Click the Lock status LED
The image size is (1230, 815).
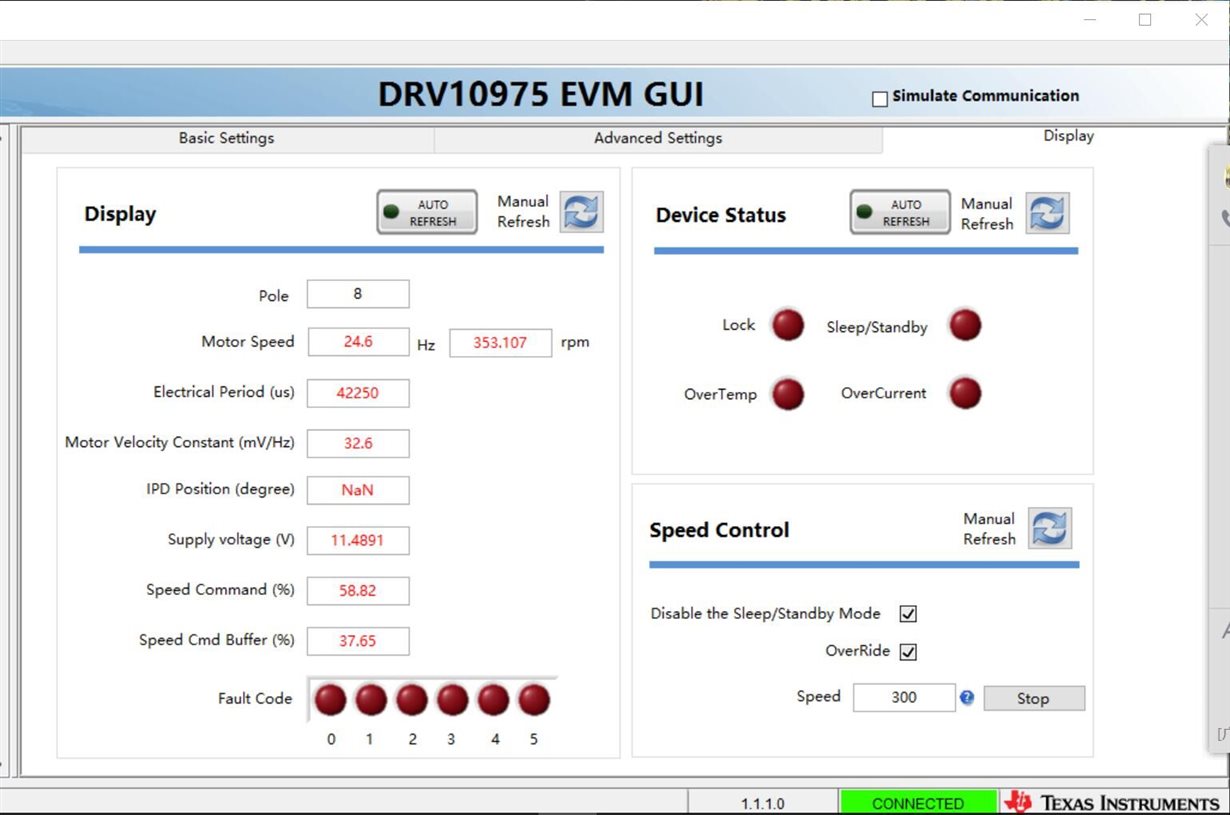click(787, 325)
